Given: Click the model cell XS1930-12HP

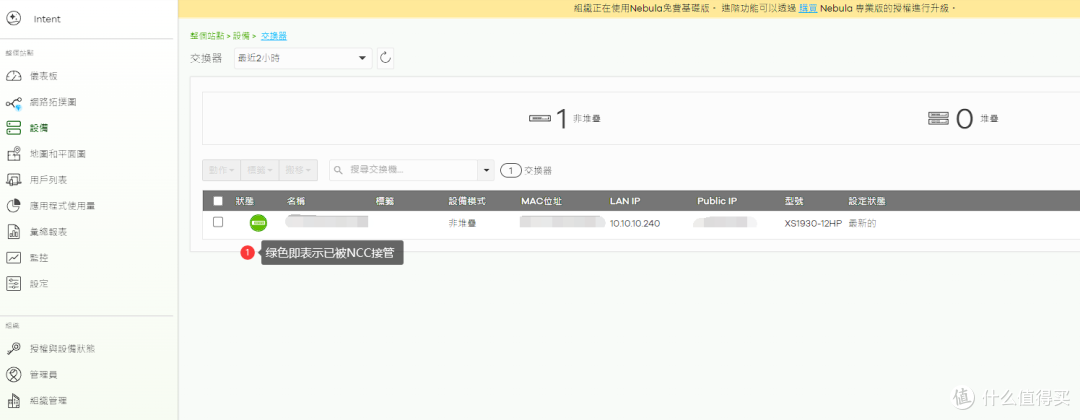Looking at the screenshot, I should tap(813, 224).
